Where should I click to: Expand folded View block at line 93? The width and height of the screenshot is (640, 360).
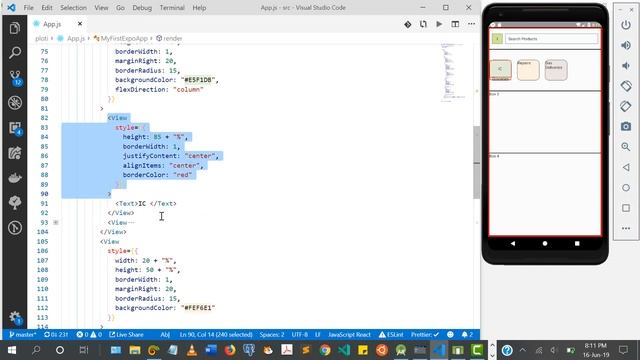56,222
